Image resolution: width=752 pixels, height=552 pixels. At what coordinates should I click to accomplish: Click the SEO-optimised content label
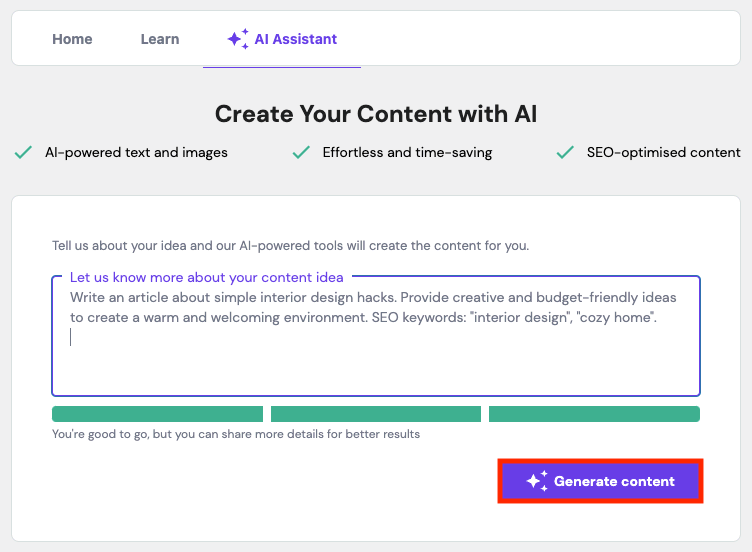coord(664,153)
